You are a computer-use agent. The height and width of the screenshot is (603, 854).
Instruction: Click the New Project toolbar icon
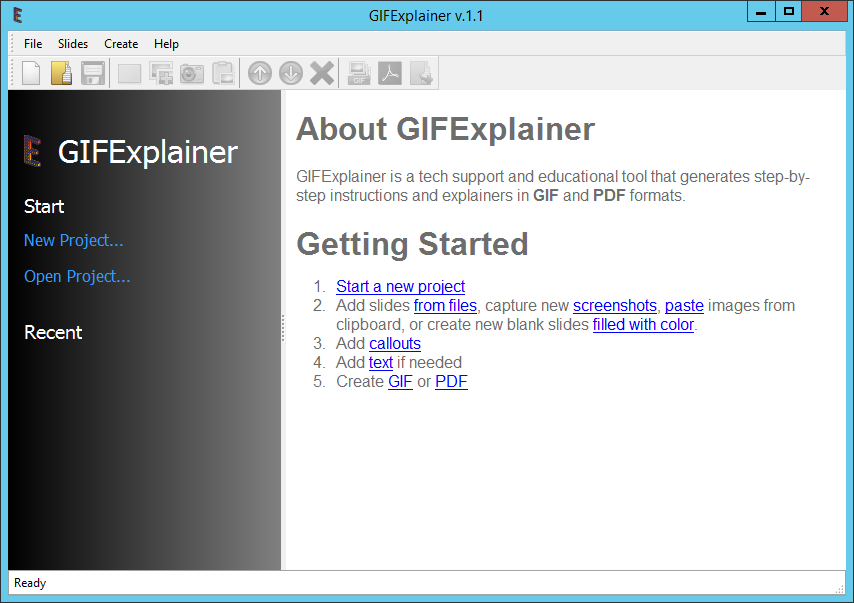(x=31, y=73)
